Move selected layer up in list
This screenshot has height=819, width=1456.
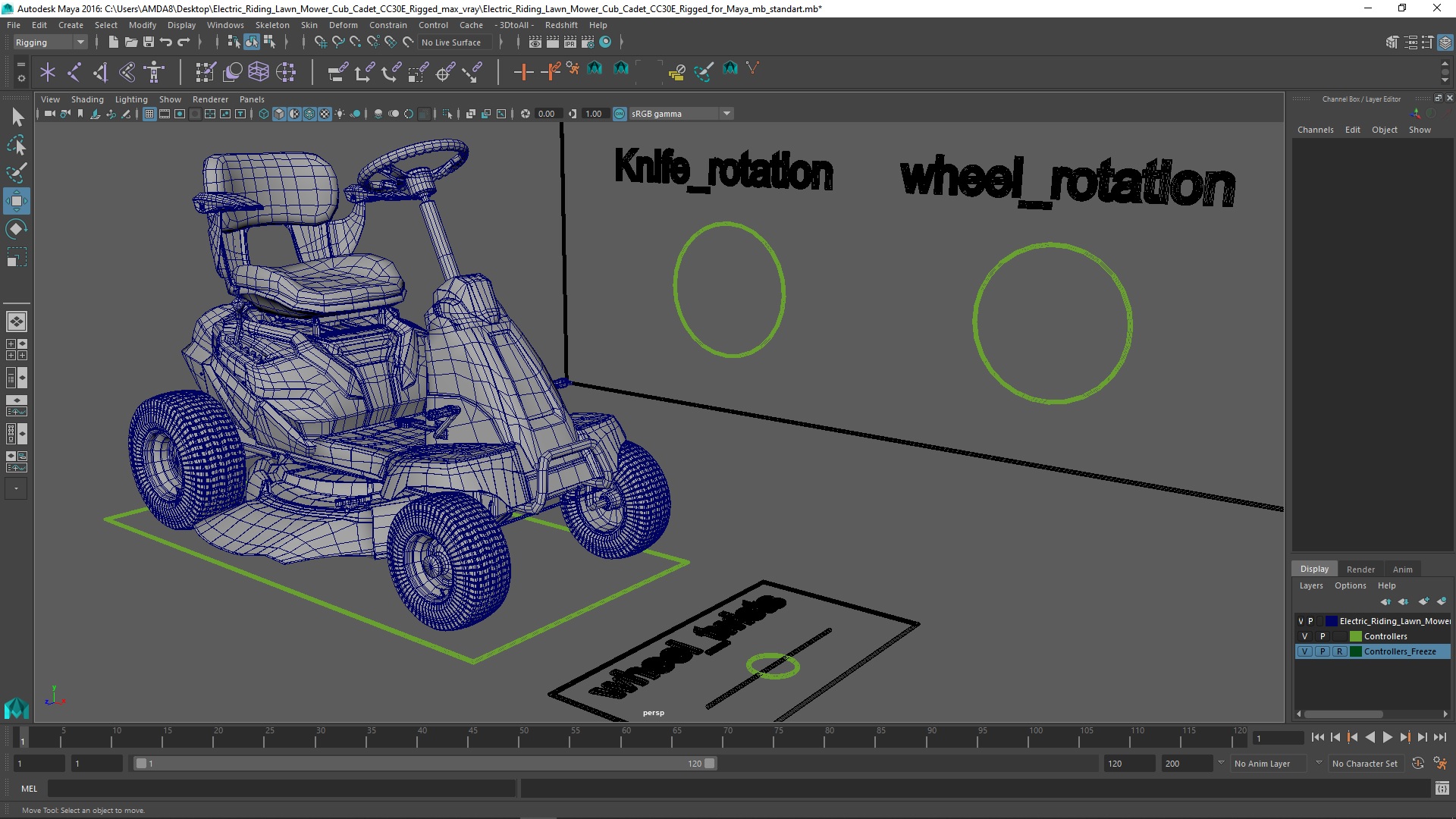pos(1385,601)
